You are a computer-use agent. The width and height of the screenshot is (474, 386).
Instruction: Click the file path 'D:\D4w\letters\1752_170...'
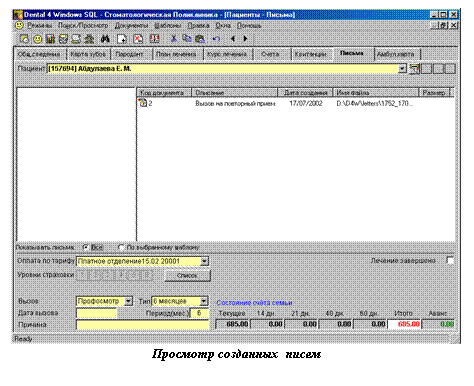click(x=375, y=103)
